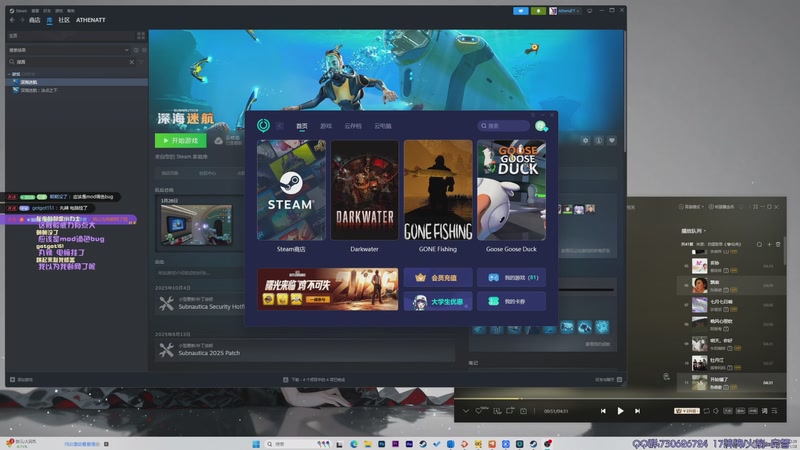Clear the Steam library search text
This screenshot has height=450, width=800.
(132, 62)
